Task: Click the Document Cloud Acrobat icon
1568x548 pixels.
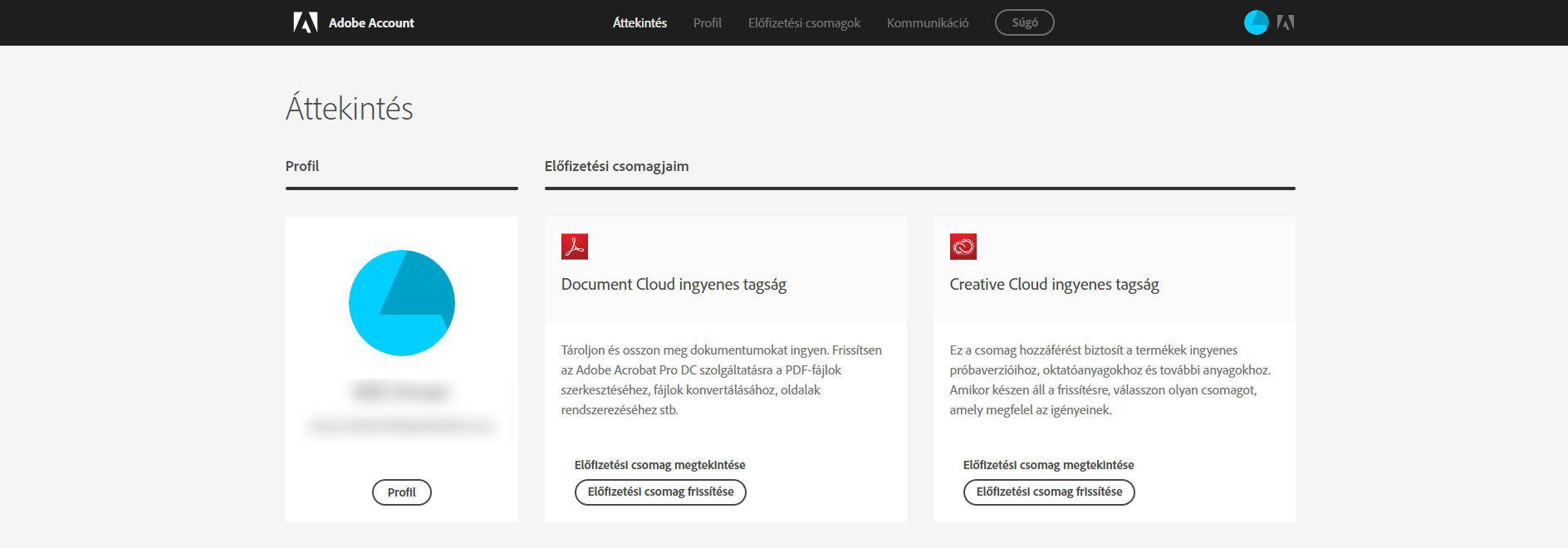Action: [x=575, y=247]
